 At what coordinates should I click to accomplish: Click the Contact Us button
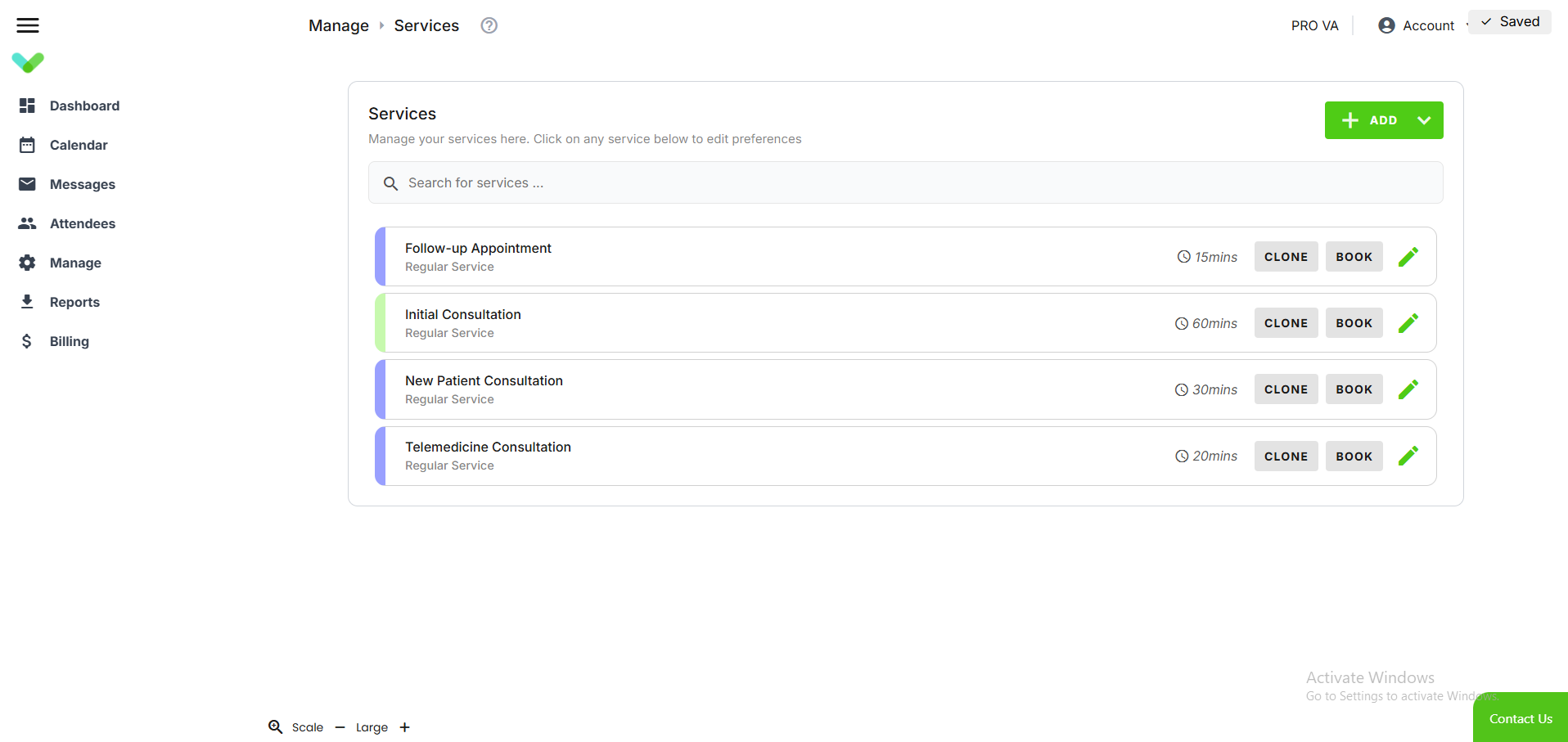(x=1521, y=718)
